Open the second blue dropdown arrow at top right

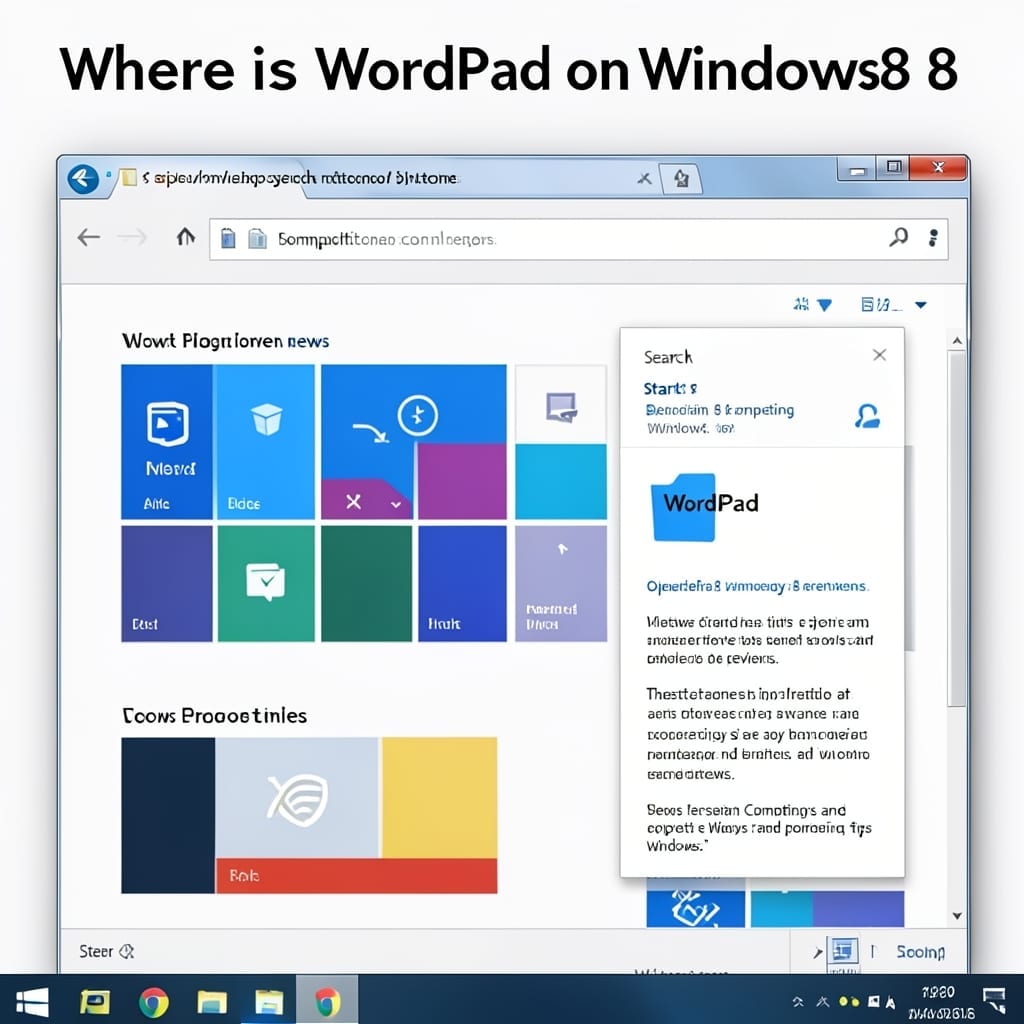tap(921, 304)
